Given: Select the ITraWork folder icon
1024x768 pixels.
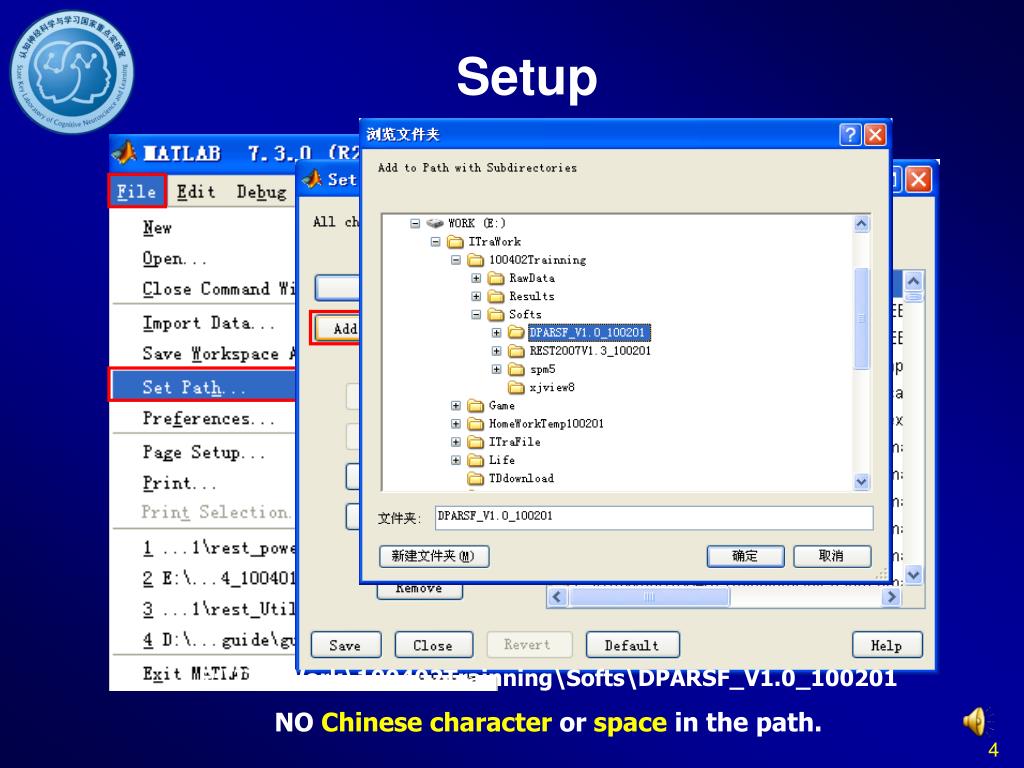Looking at the screenshot, I should pyautogui.click(x=455, y=242).
